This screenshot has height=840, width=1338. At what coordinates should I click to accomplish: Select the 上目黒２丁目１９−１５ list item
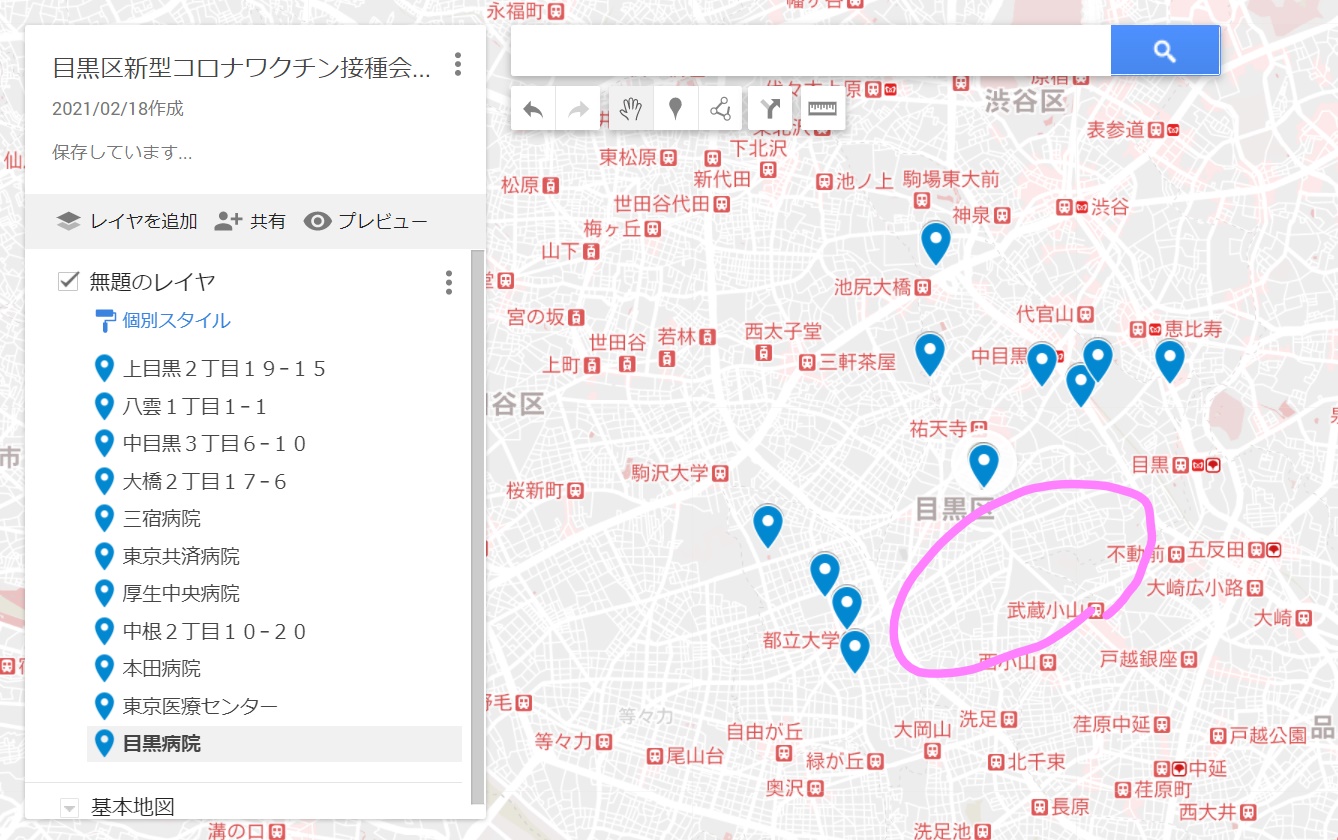(x=274, y=369)
